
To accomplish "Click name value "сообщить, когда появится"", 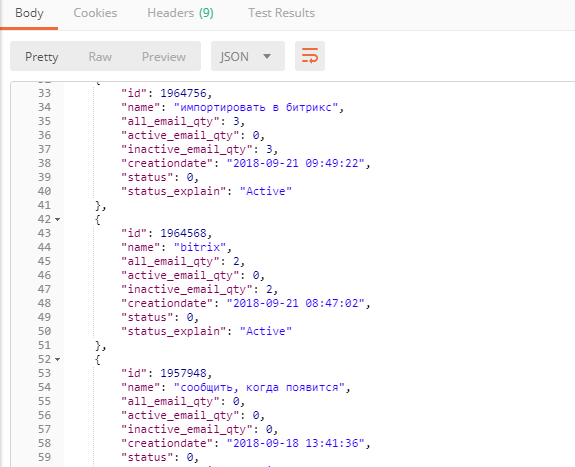I will [x=259, y=387].
